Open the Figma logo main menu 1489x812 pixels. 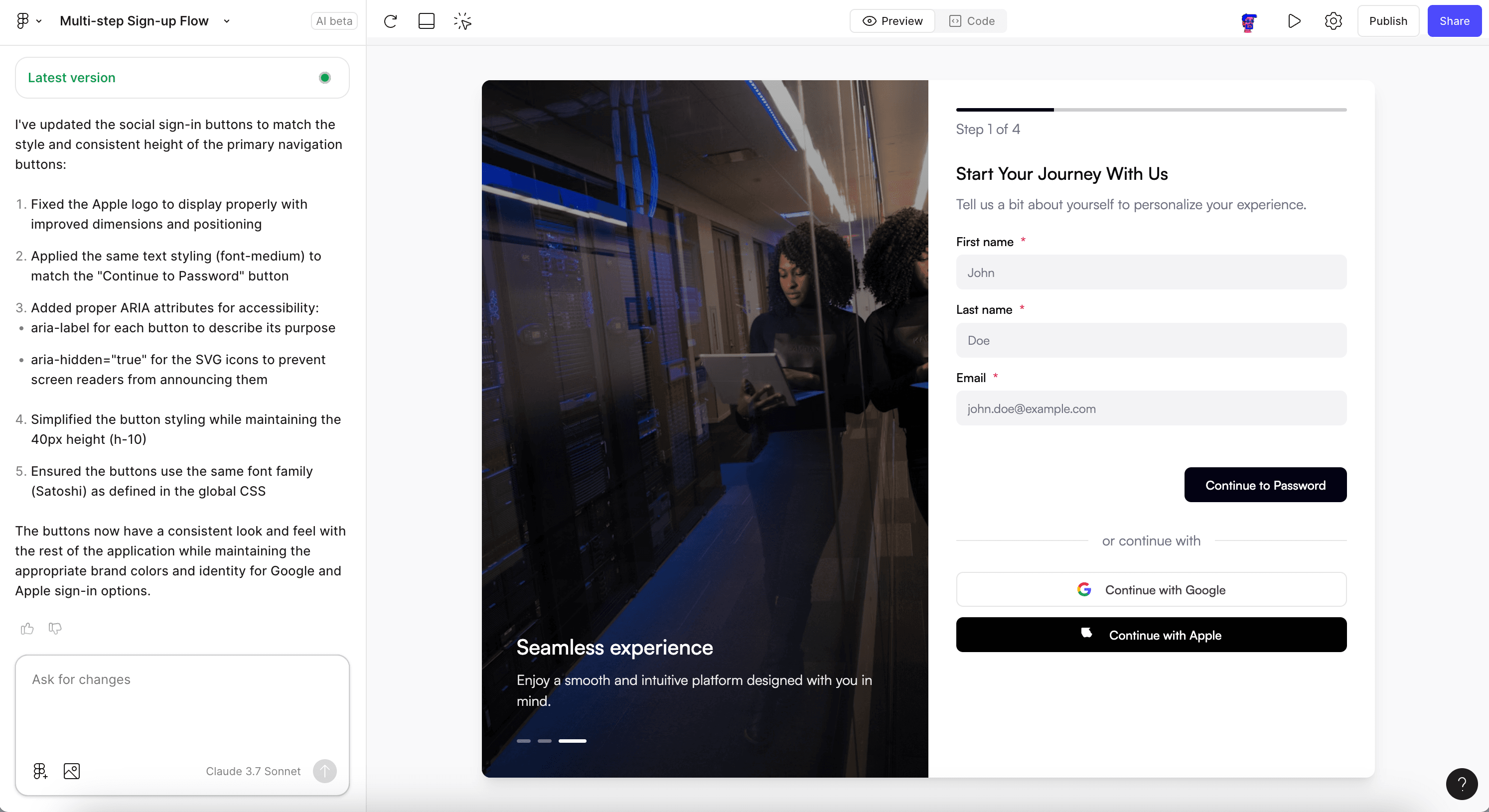point(22,21)
